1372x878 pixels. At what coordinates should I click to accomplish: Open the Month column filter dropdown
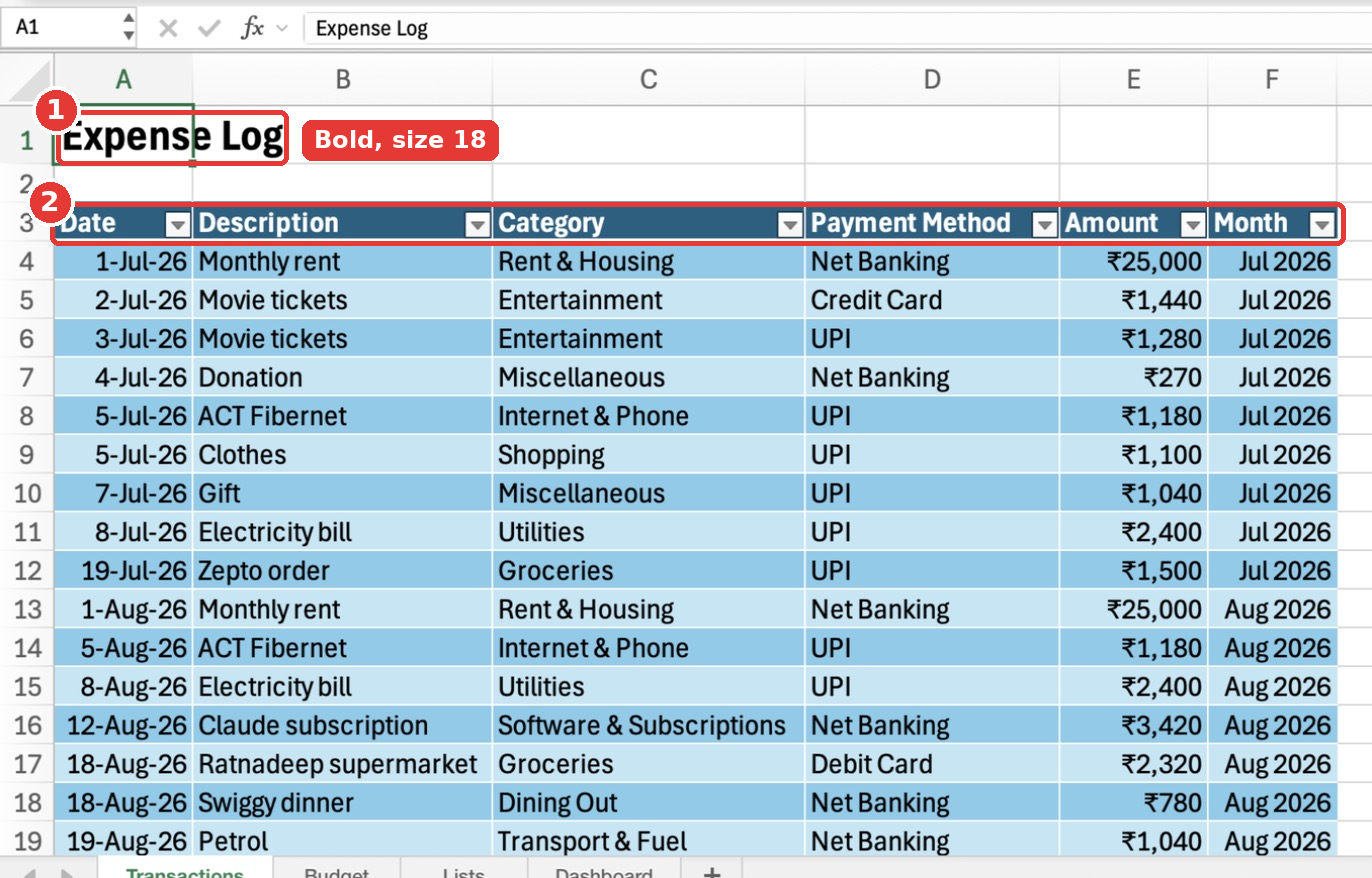click(x=1322, y=224)
